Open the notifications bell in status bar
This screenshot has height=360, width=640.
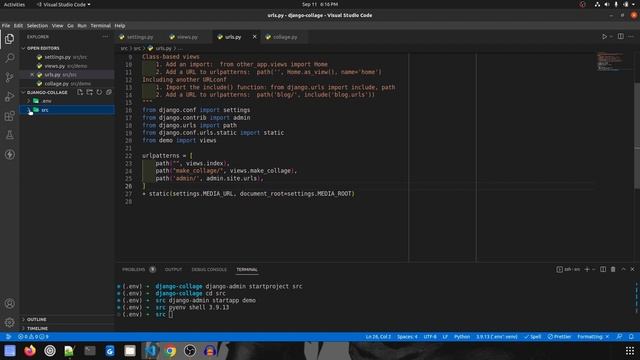(x=631, y=337)
